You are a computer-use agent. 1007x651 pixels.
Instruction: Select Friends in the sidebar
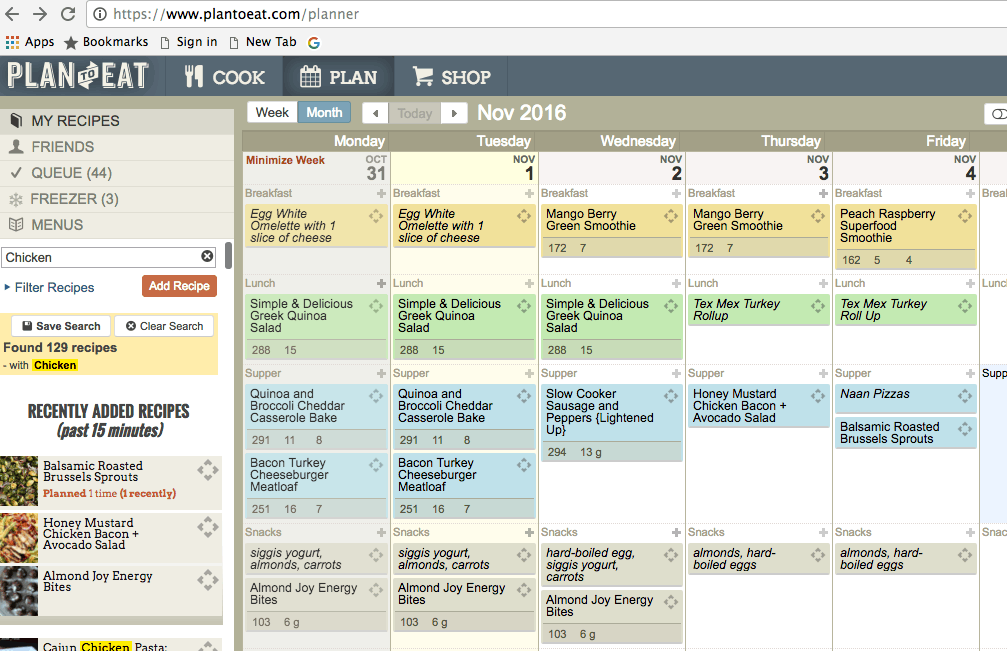point(117,147)
